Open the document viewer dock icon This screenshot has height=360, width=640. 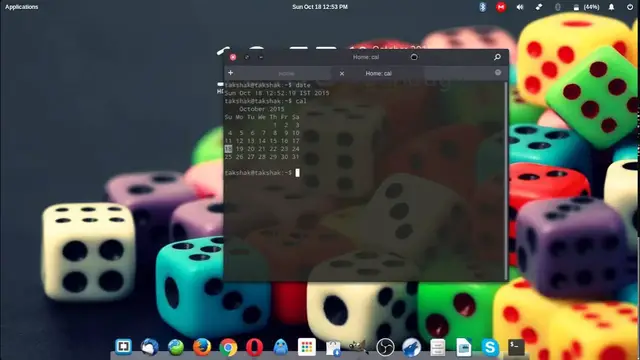[x=464, y=347]
